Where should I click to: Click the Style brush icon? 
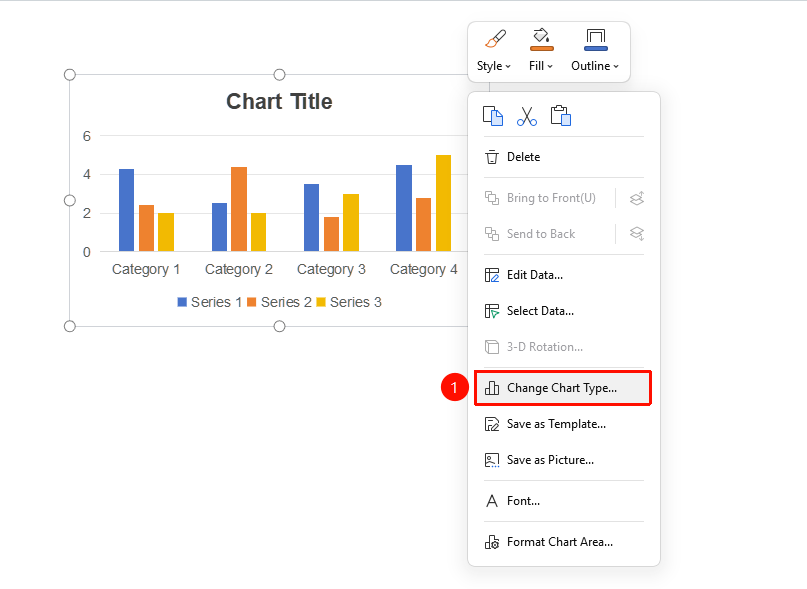(495, 39)
